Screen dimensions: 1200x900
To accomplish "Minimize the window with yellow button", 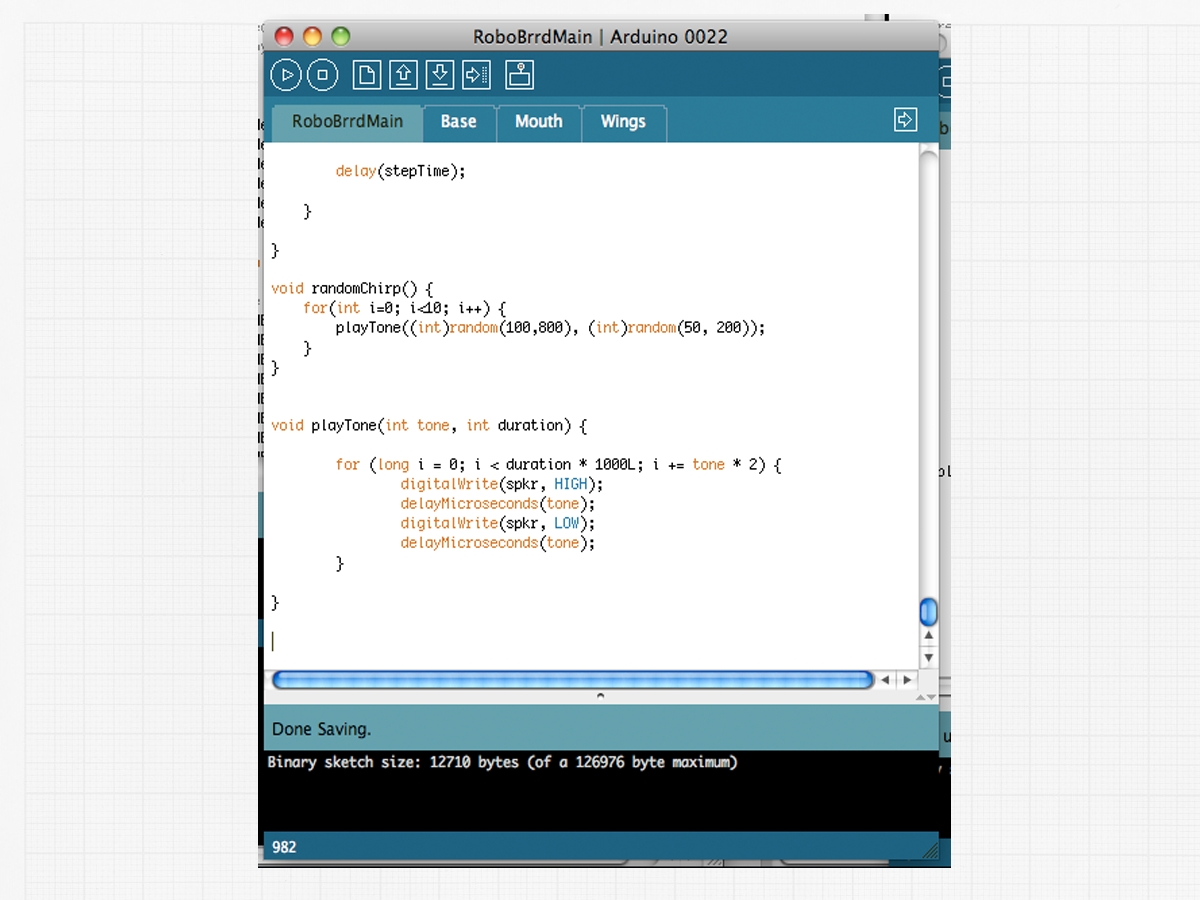I will point(312,37).
